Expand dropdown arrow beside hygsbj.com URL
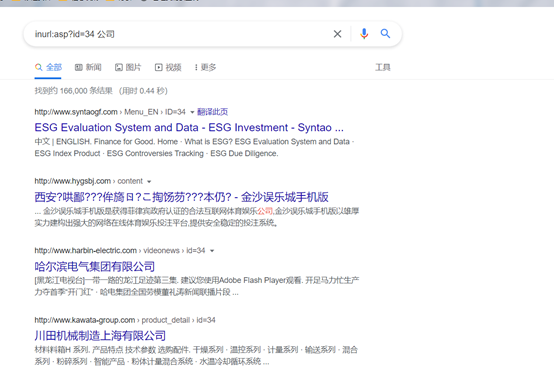 coord(149,182)
